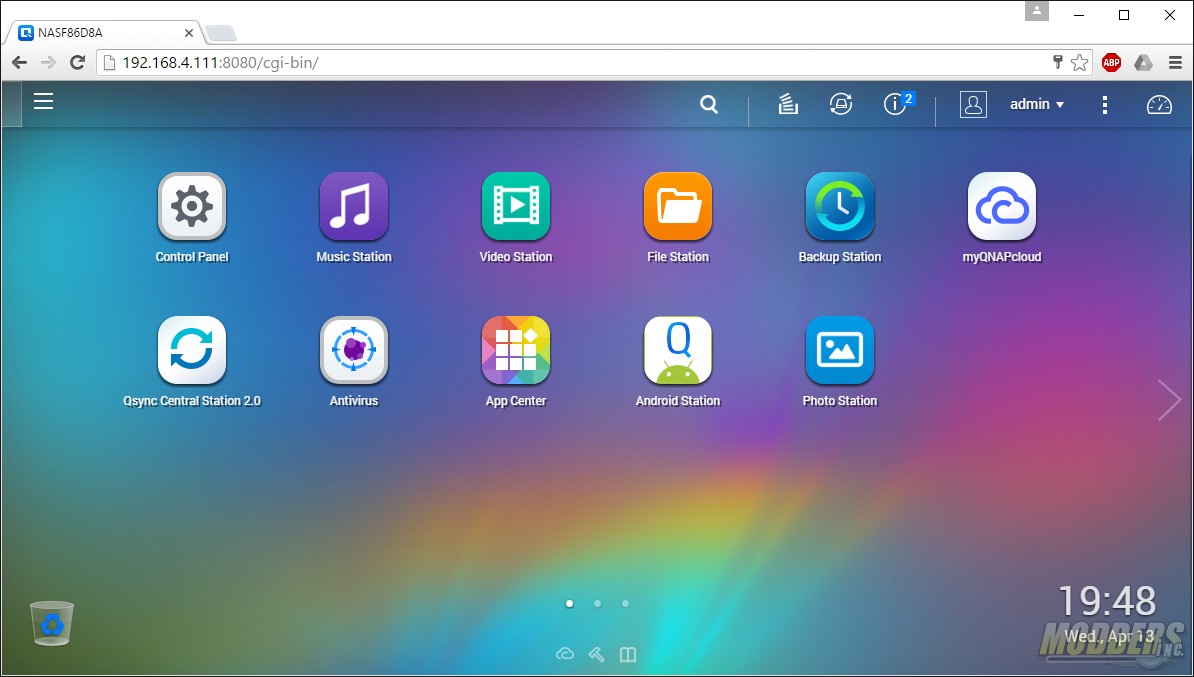The image size is (1194, 677).
Task: Open the Control Panel app
Action: (x=192, y=206)
